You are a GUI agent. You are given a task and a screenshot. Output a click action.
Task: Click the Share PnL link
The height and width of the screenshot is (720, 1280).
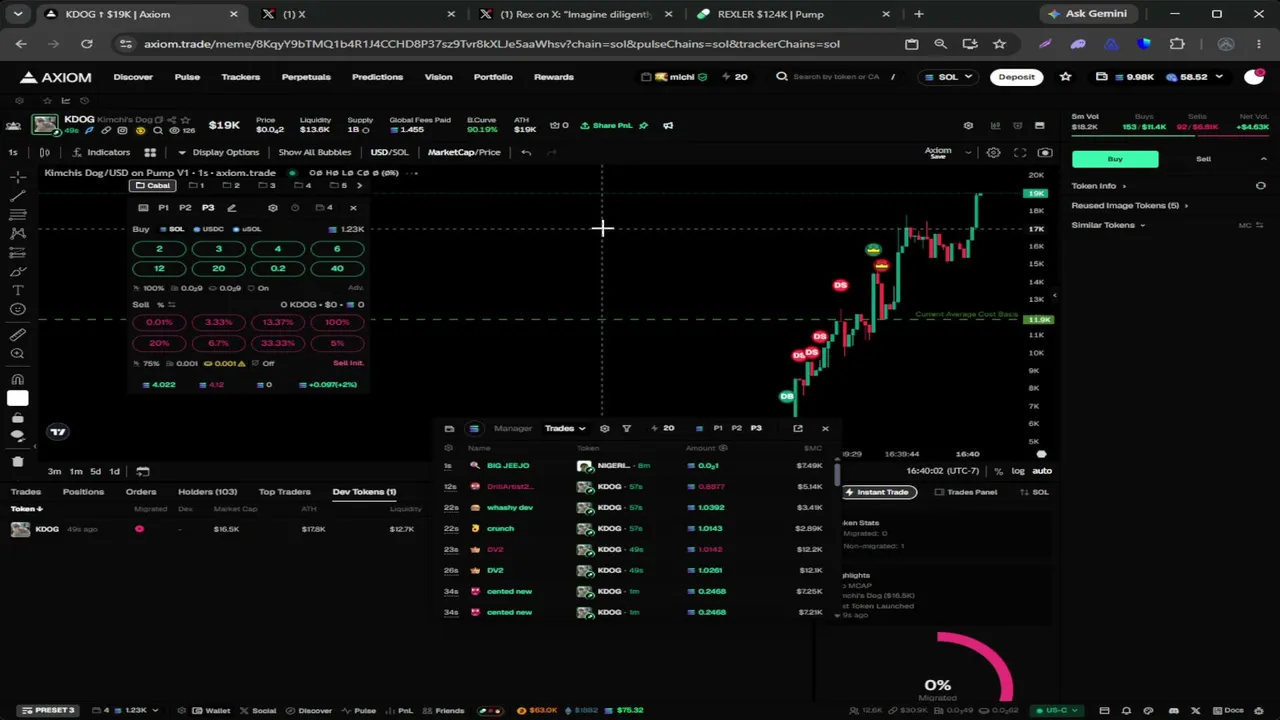(x=607, y=125)
